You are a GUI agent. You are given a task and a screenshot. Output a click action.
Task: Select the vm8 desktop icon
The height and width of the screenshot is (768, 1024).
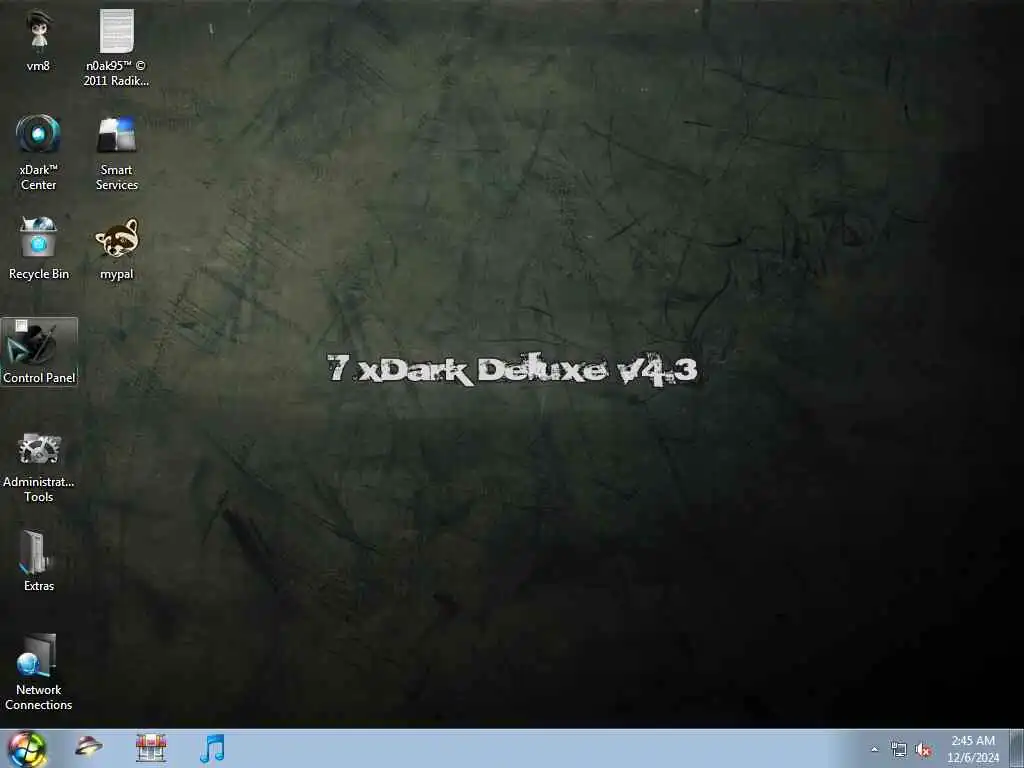click(x=39, y=39)
